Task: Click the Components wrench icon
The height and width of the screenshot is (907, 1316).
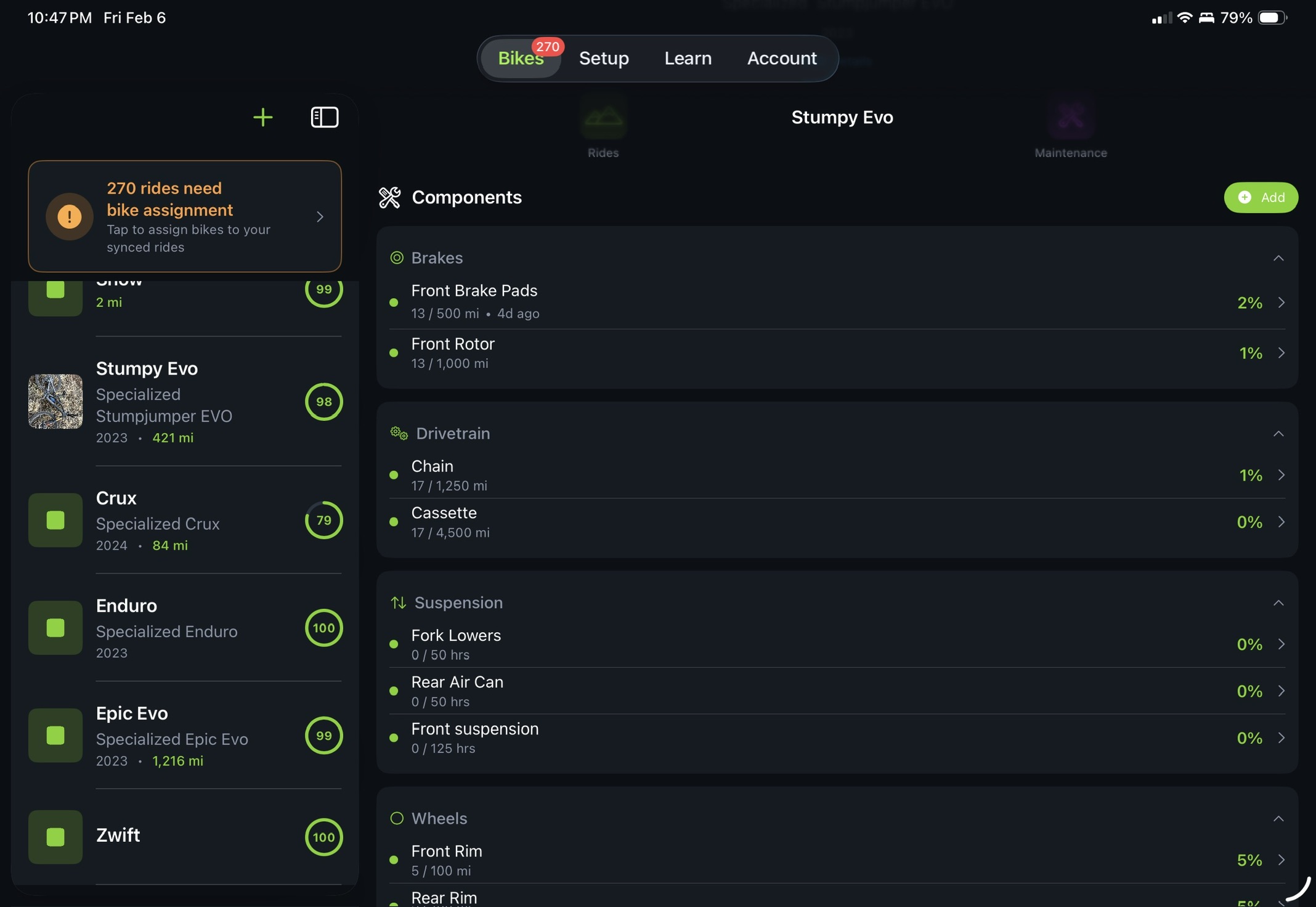Action: pyautogui.click(x=390, y=197)
